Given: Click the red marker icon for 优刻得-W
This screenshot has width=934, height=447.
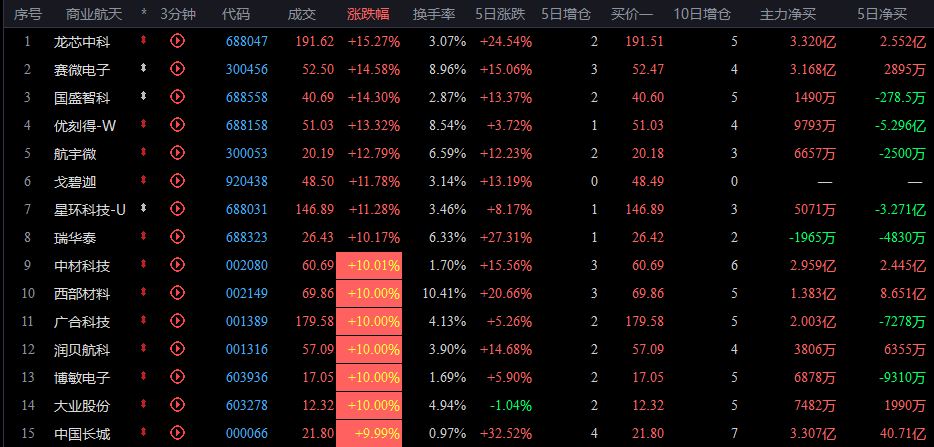Looking at the screenshot, I should (x=143, y=124).
